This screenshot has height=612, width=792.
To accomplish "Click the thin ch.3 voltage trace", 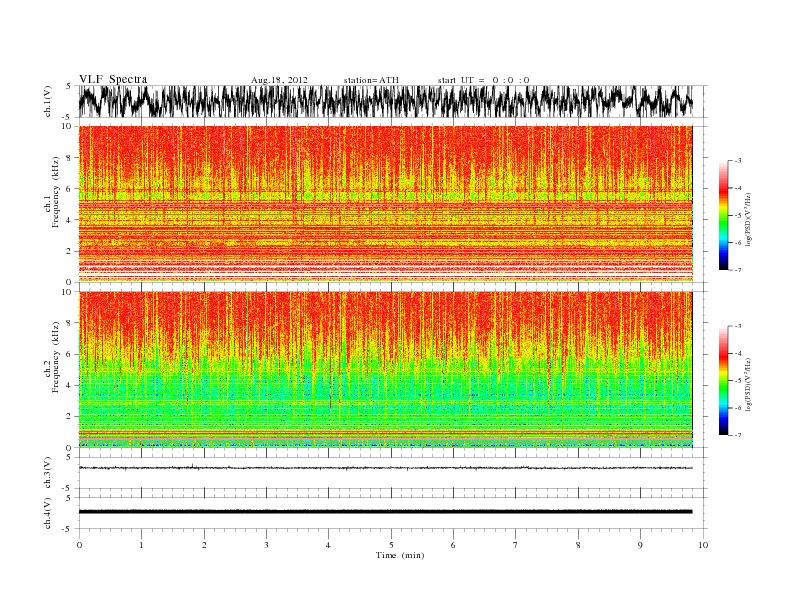I will coord(385,468).
